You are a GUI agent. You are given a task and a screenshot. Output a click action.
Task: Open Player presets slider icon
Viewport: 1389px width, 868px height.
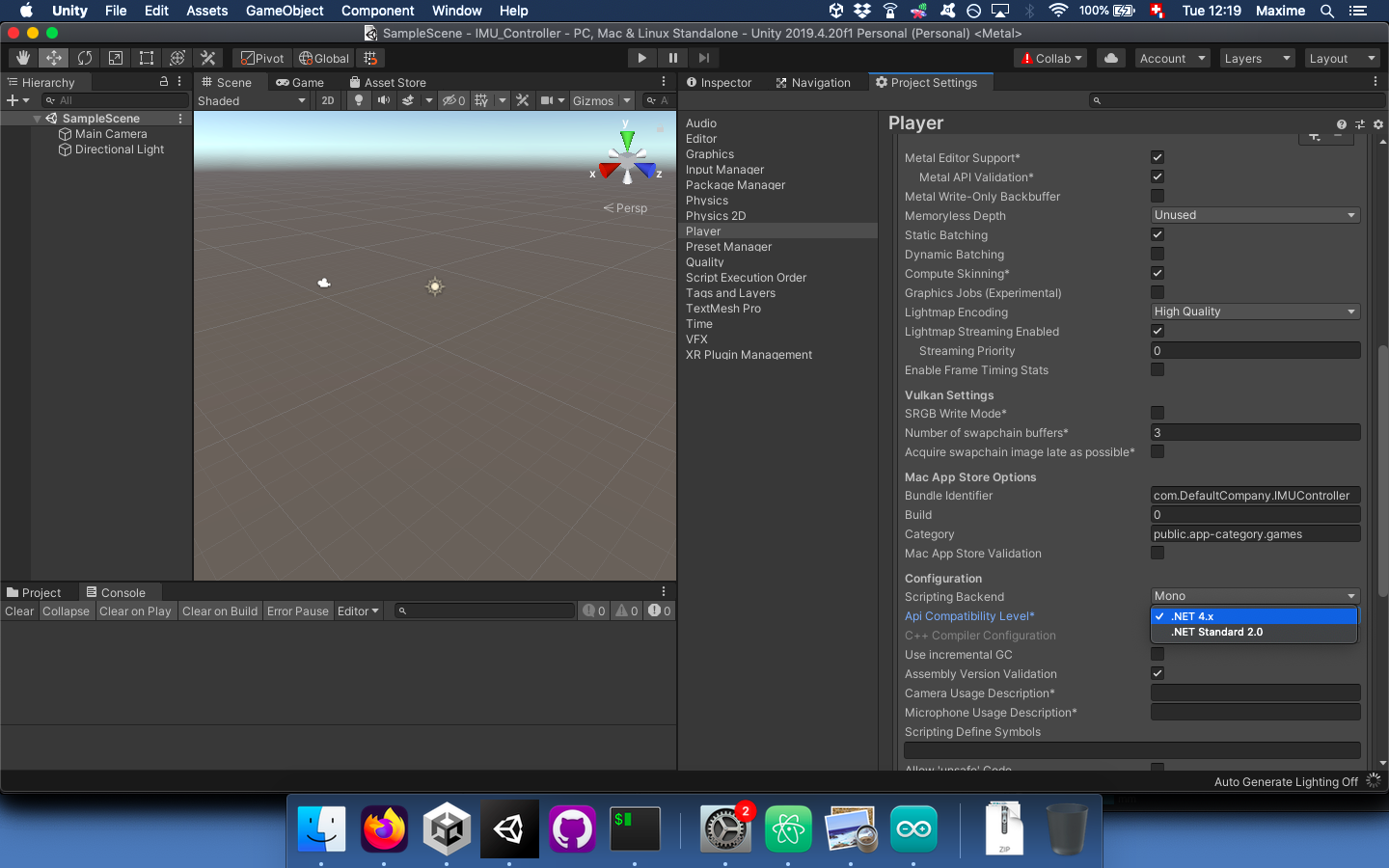click(1360, 124)
